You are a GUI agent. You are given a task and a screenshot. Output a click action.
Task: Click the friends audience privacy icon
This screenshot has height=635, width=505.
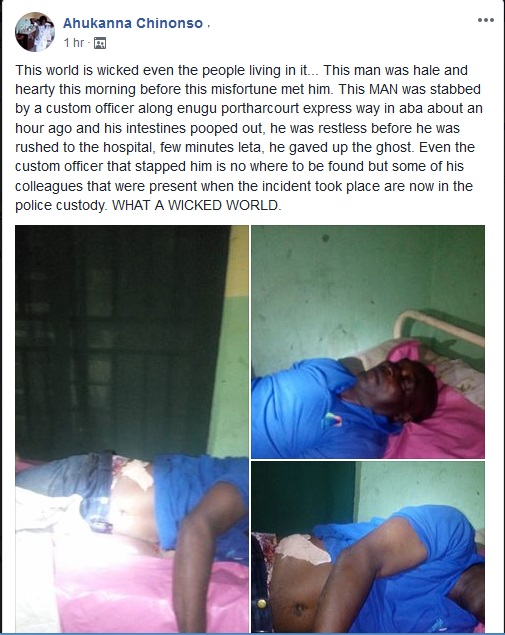pyautogui.click(x=100, y=43)
